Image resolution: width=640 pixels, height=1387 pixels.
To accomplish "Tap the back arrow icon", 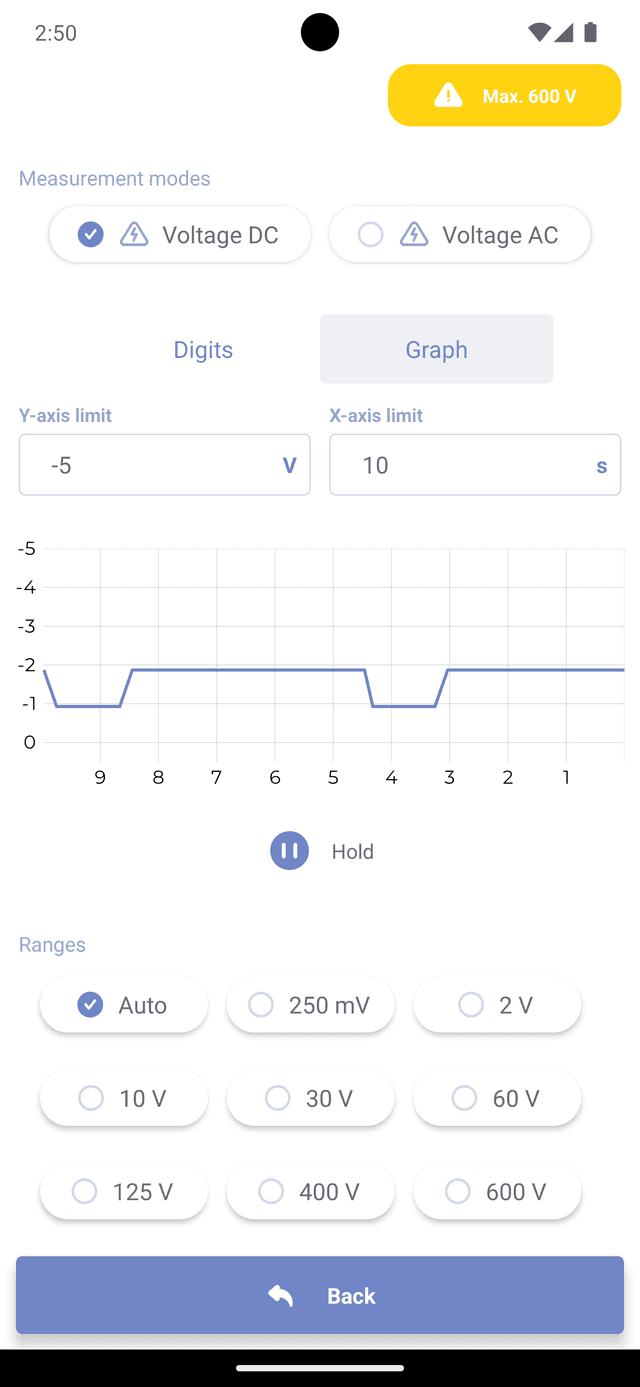I will (x=281, y=1295).
